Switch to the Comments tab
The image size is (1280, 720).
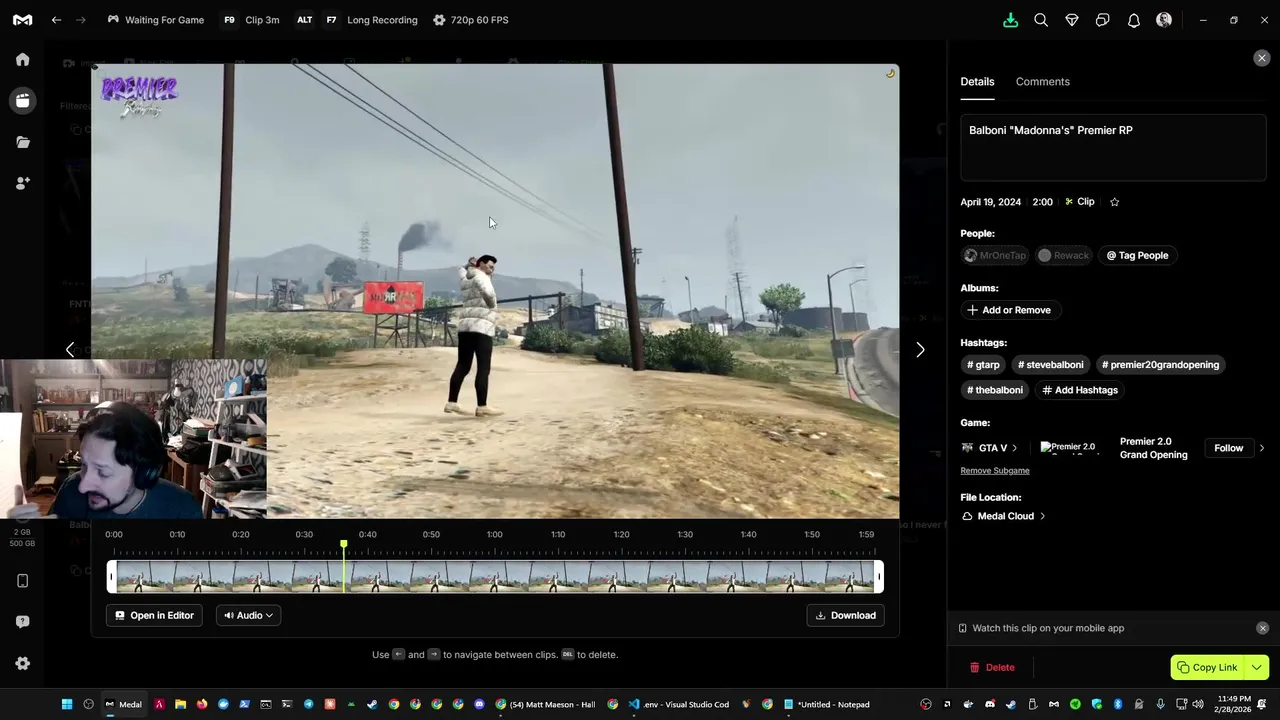[x=1042, y=82]
